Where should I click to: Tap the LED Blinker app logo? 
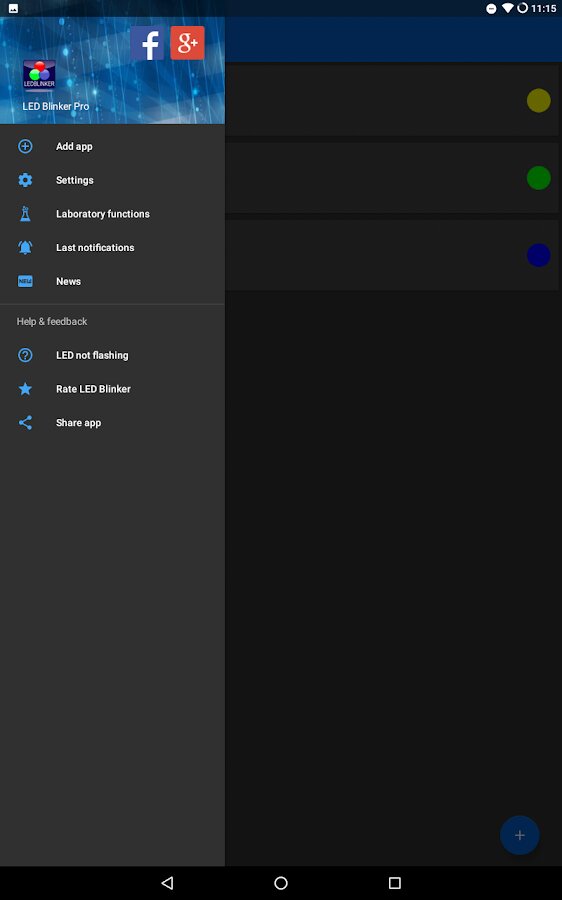[39, 75]
